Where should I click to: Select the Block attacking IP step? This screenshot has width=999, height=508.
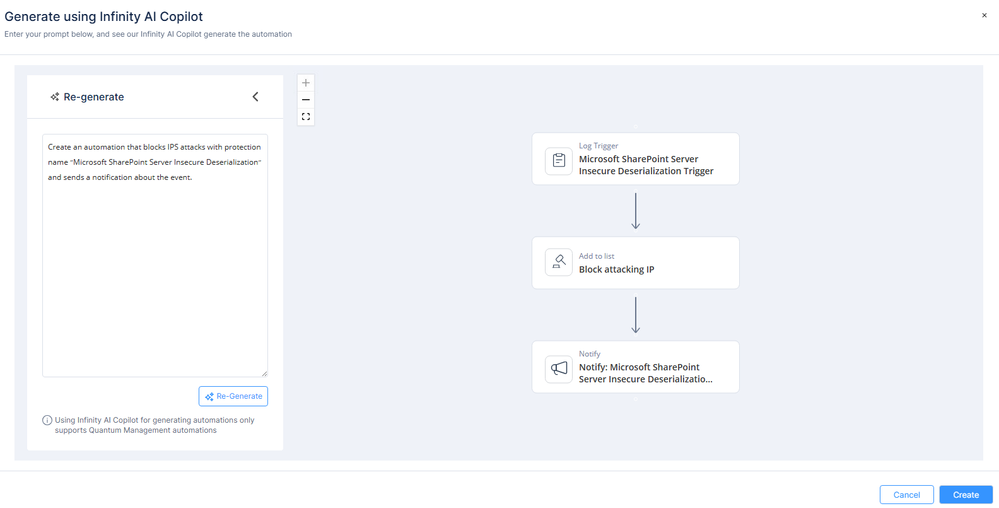tap(646, 269)
